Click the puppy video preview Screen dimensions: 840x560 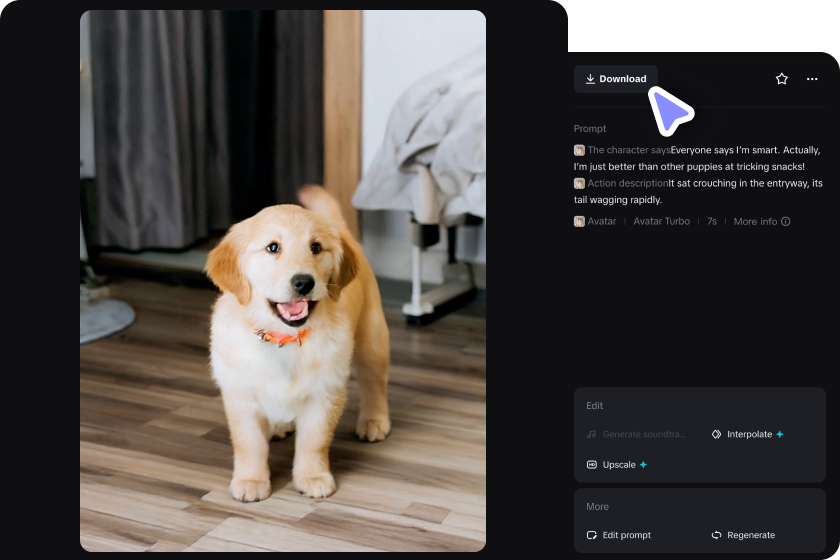(283, 281)
